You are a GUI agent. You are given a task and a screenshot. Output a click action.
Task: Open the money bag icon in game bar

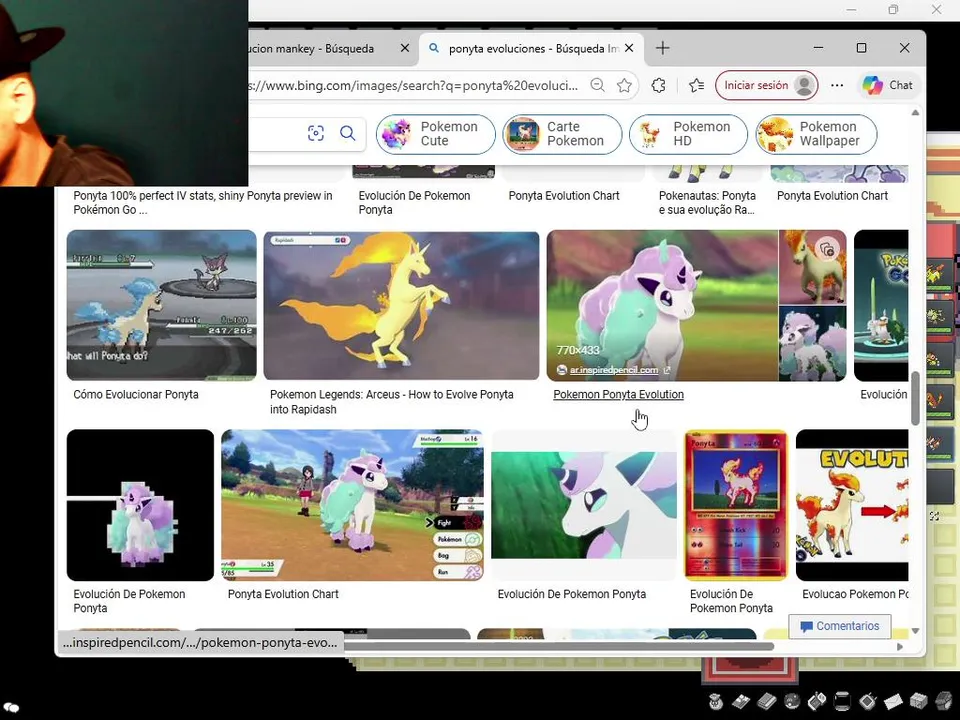(715, 701)
